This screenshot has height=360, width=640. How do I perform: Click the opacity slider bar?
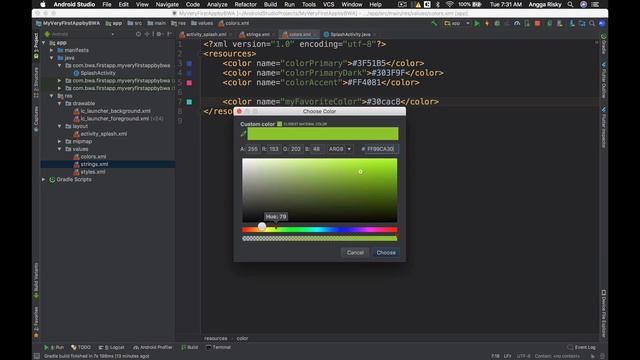[320, 238]
